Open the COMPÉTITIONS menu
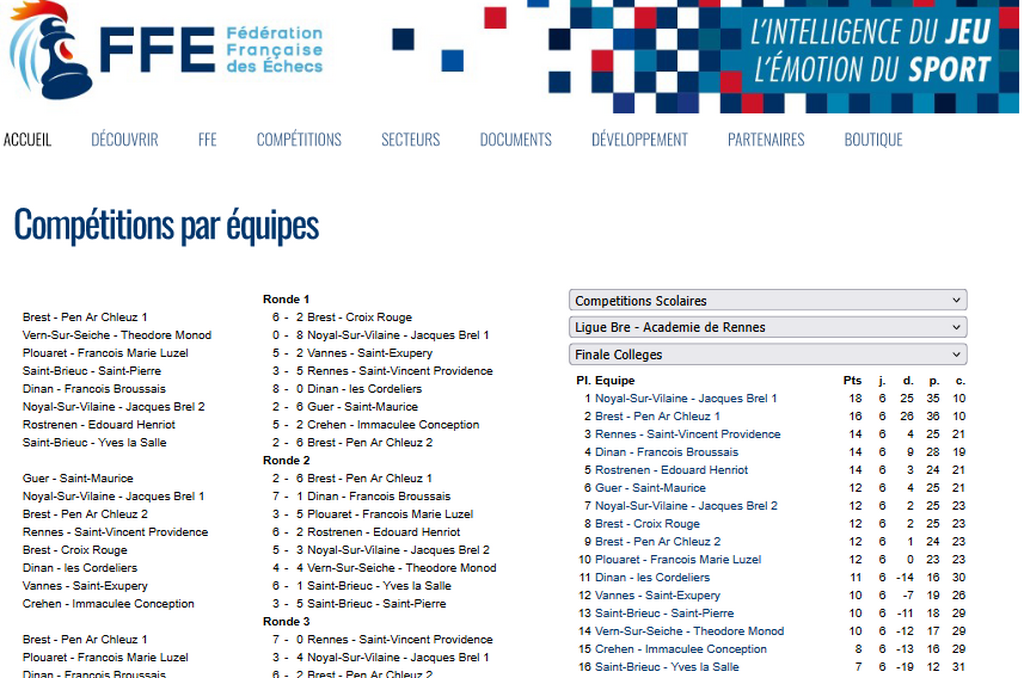Image resolution: width=1024 pixels, height=678 pixels. point(299,140)
